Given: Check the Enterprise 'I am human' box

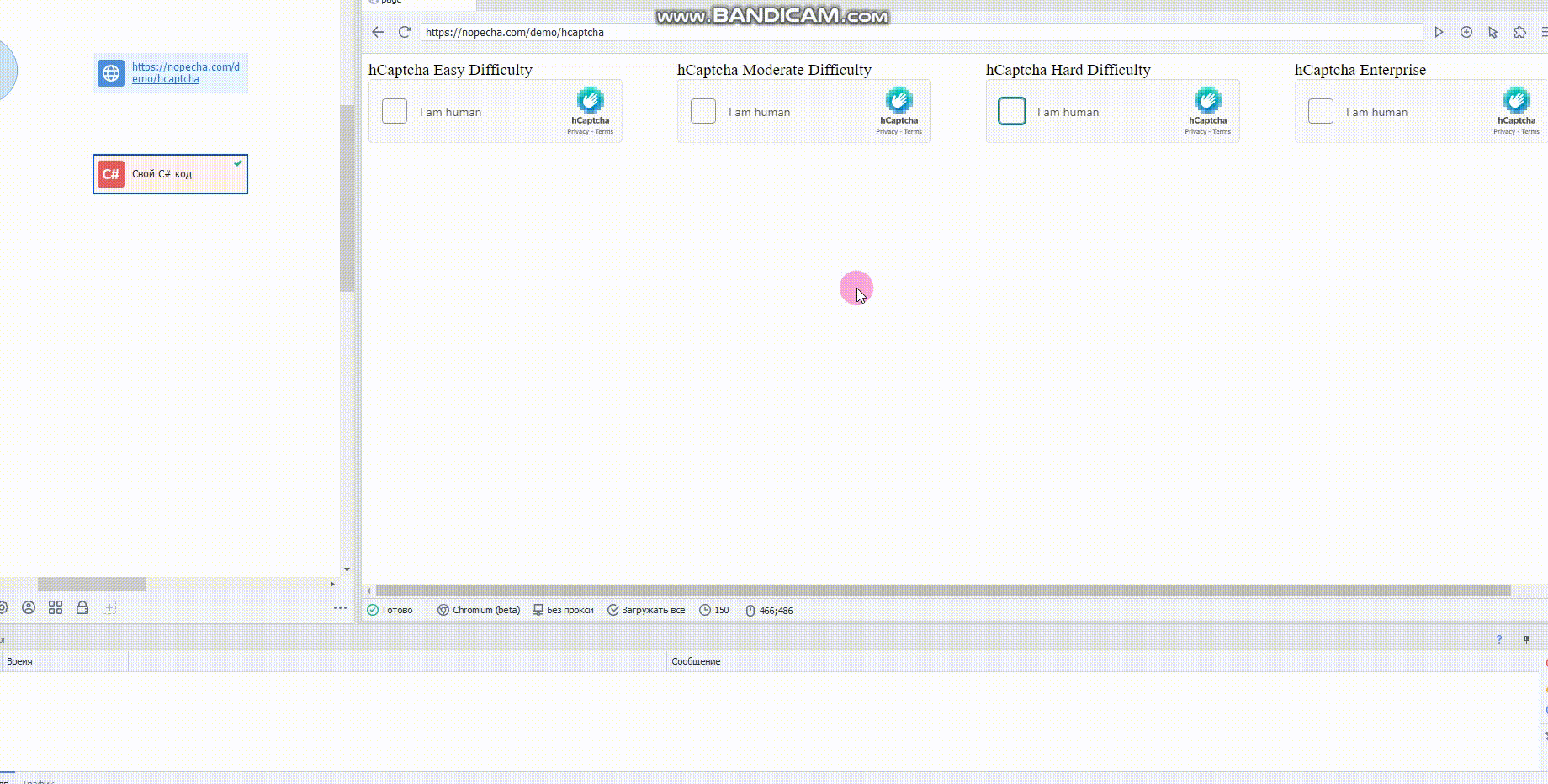Looking at the screenshot, I should [1321, 111].
